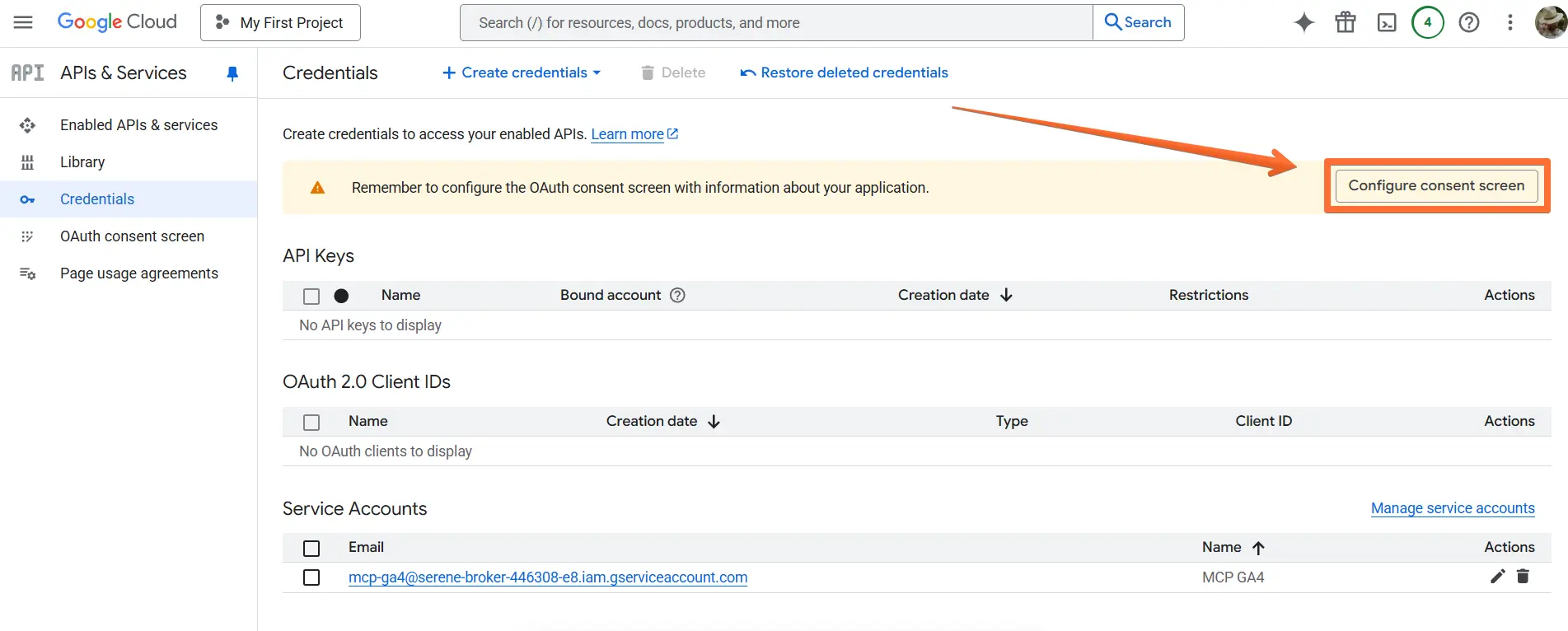
Task: Click the API logo in sidebar header
Action: point(27,72)
